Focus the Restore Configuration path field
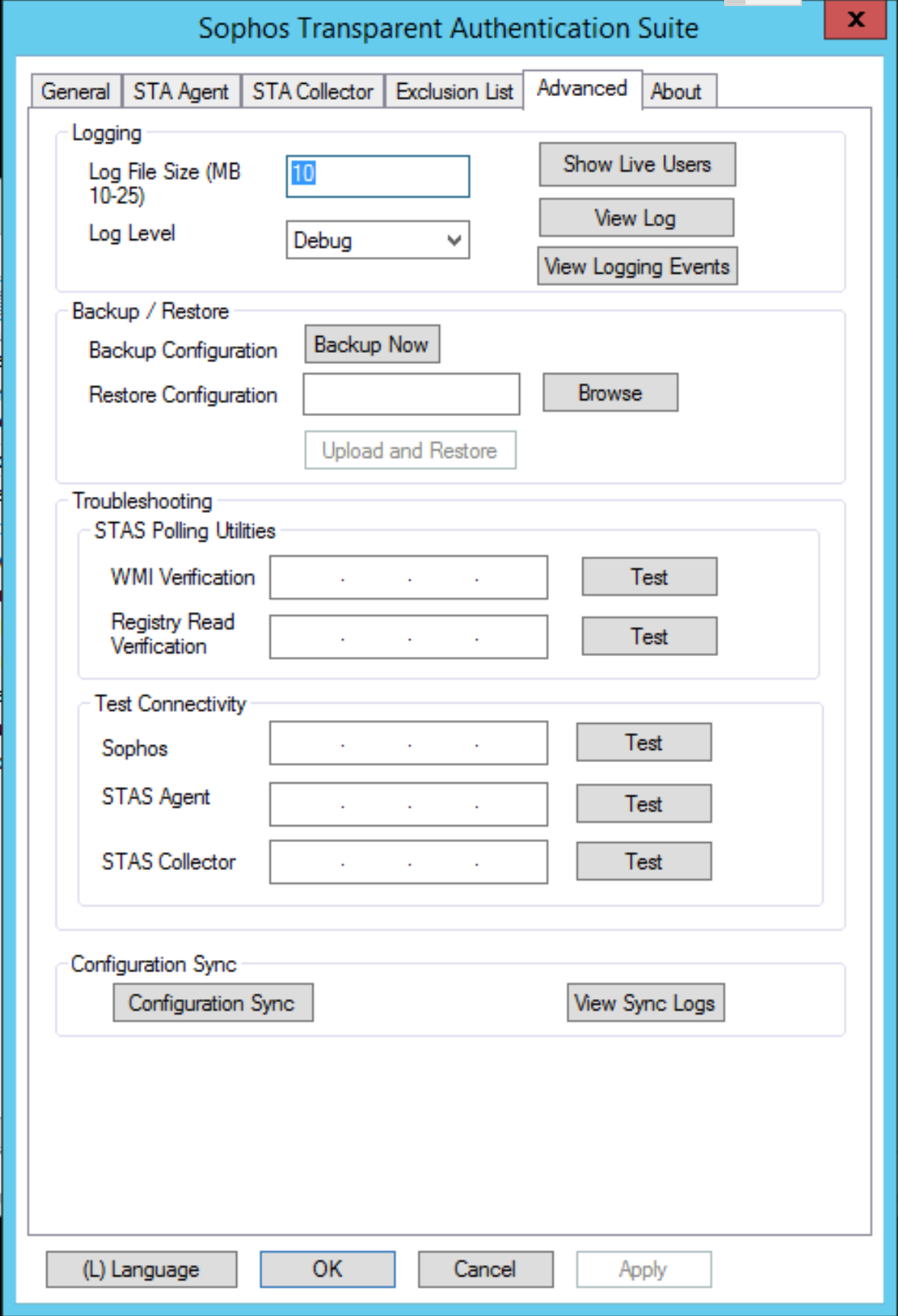The height and width of the screenshot is (1316, 898). pos(412,394)
